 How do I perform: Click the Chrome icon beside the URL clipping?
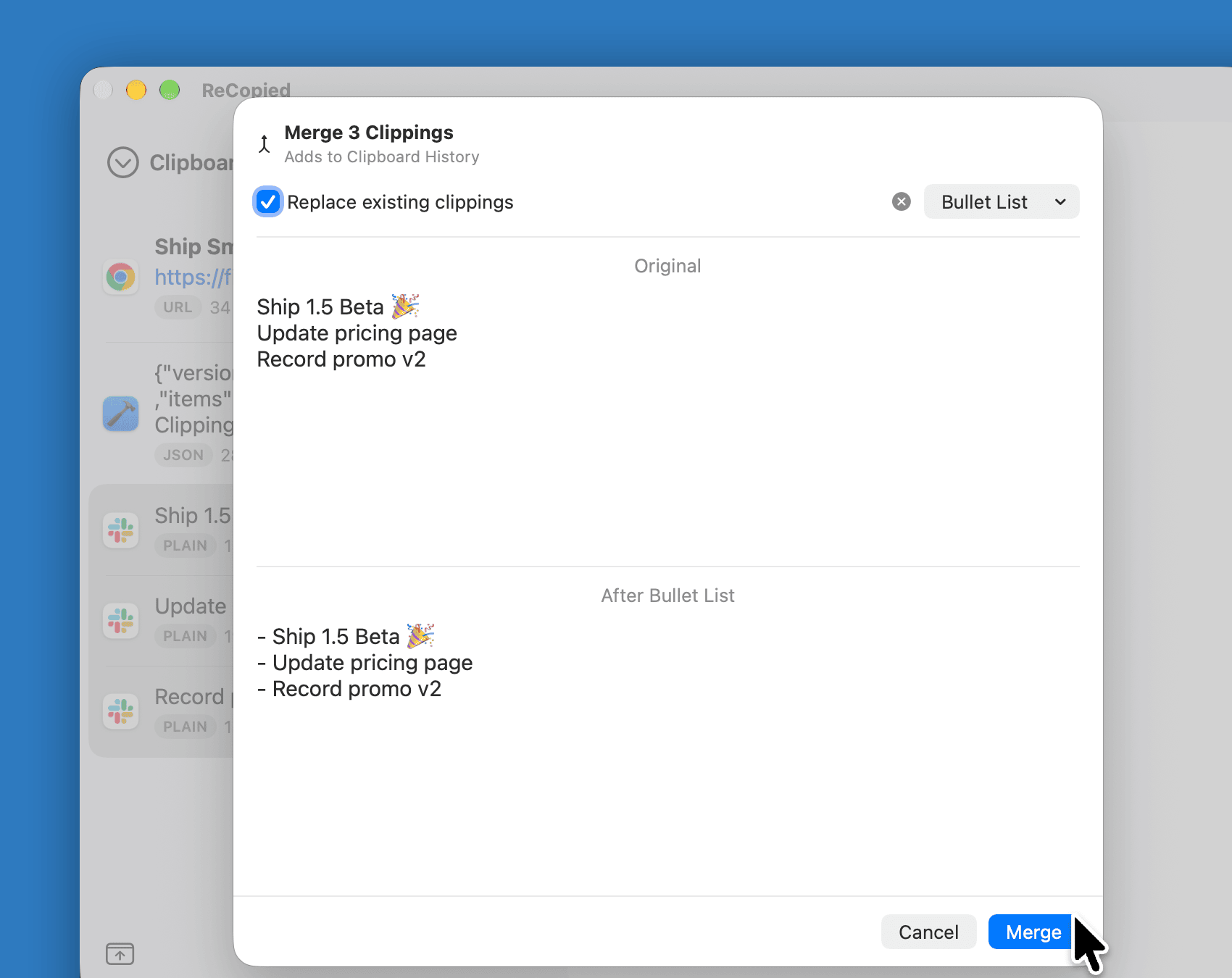[x=121, y=277]
